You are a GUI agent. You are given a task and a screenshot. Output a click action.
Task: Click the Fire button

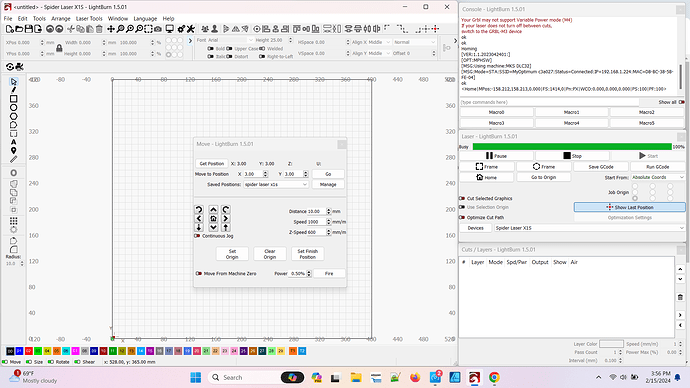pos(329,274)
